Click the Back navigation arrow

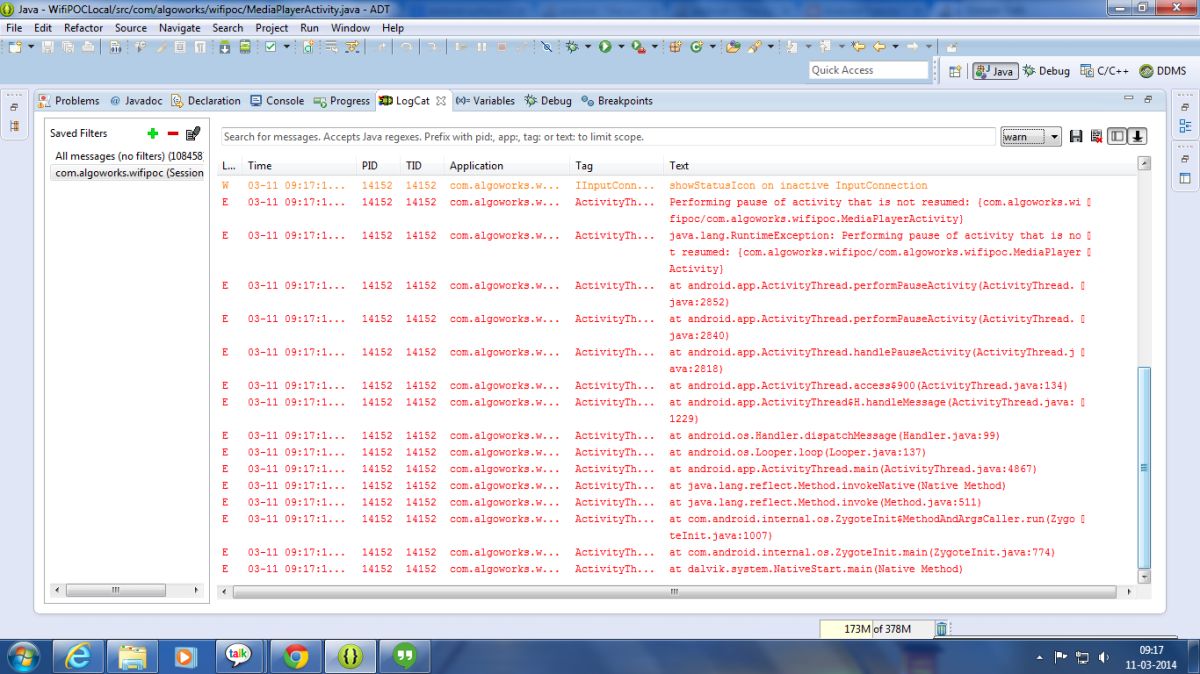879,46
